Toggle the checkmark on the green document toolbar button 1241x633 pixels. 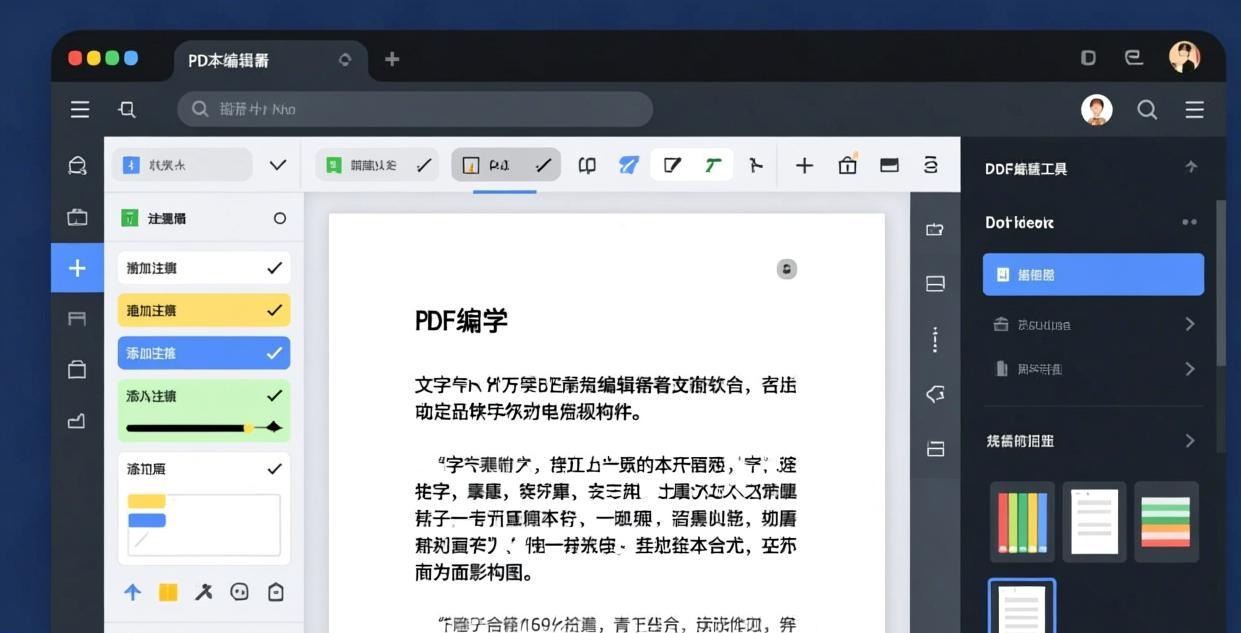pyautogui.click(x=424, y=166)
